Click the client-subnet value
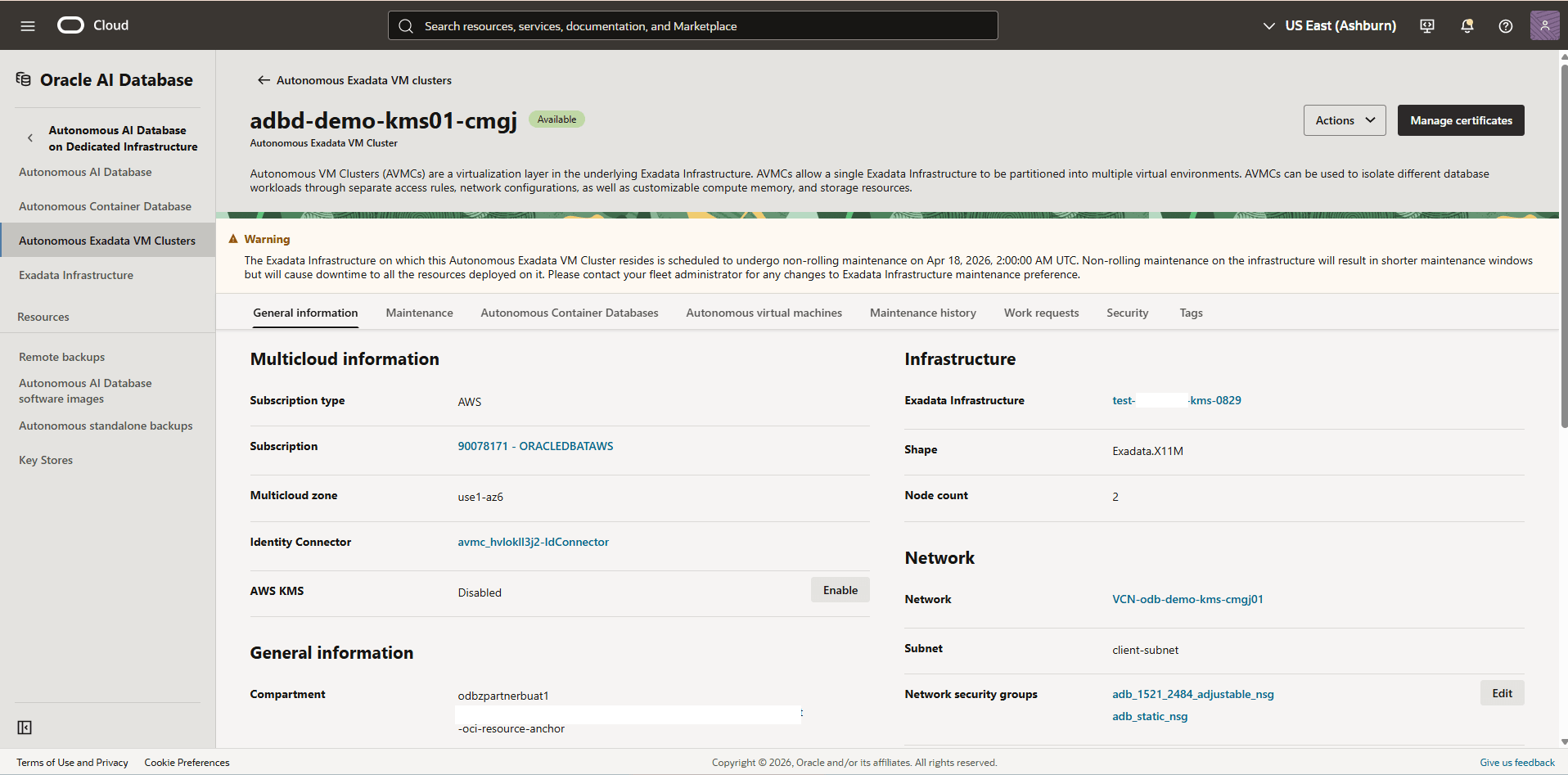Image resolution: width=1568 pixels, height=775 pixels. (x=1145, y=650)
